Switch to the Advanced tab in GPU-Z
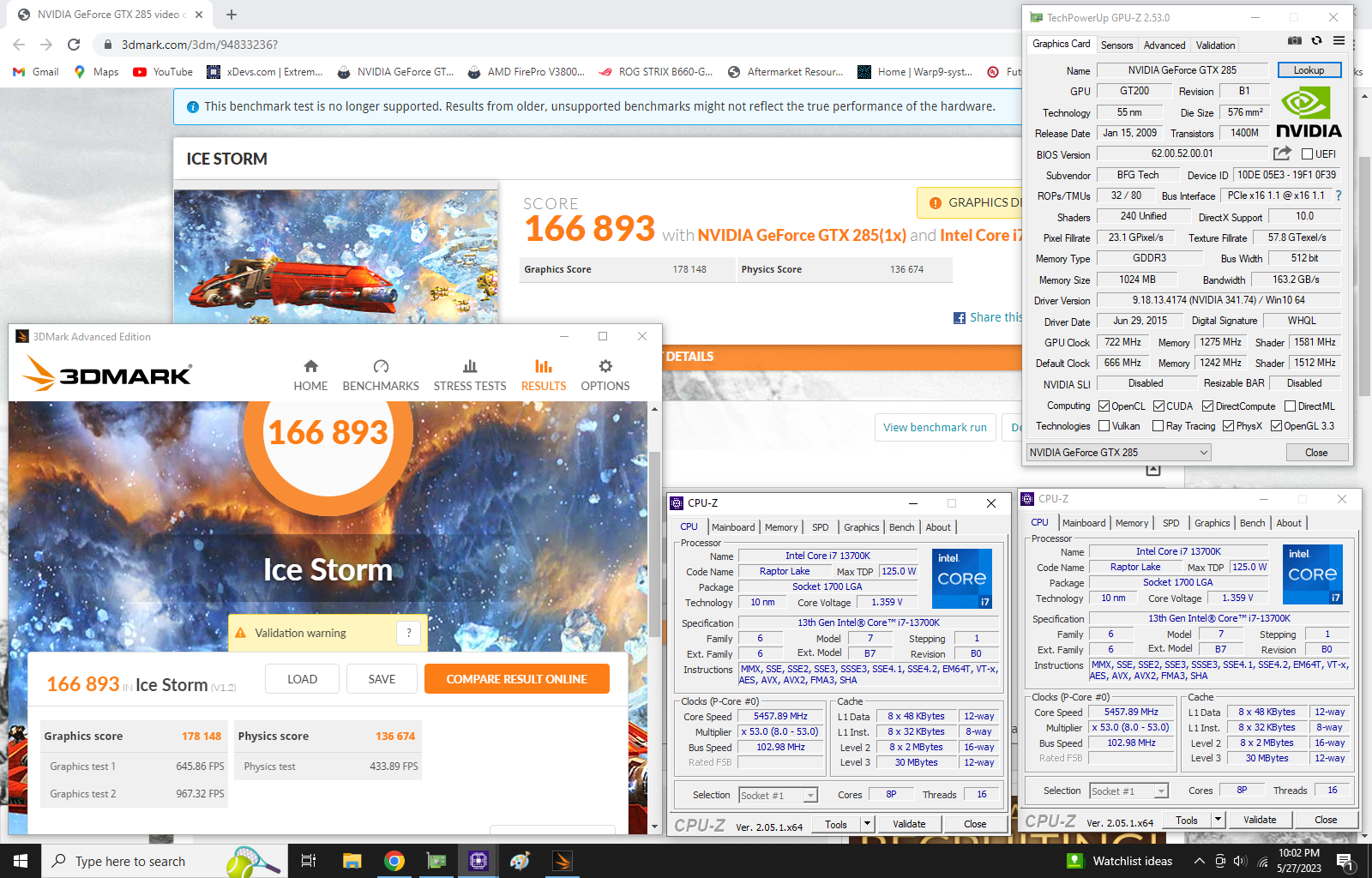Image resolution: width=1372 pixels, height=878 pixels. point(1164,45)
